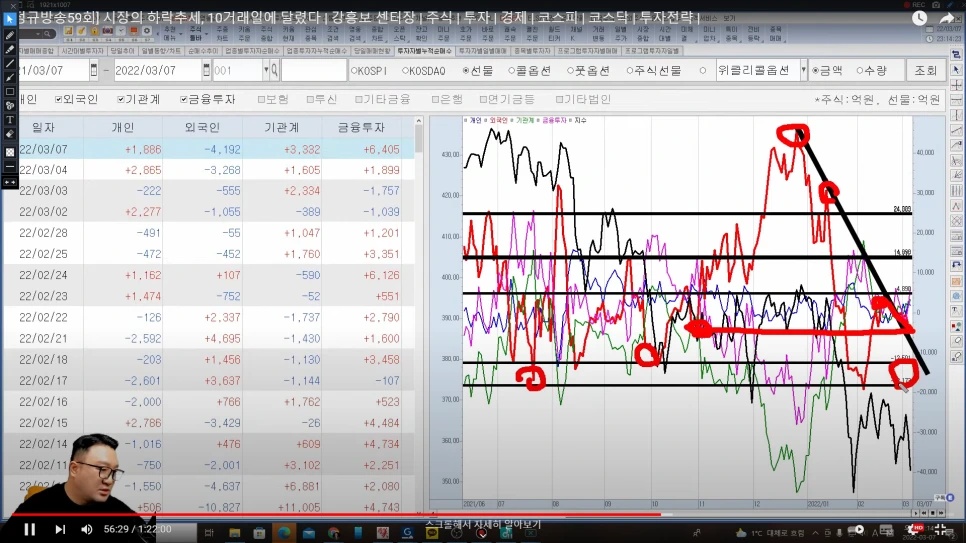Viewport: 966px width, 543px height.
Task: Pause the video playback
Action: [x=29, y=529]
